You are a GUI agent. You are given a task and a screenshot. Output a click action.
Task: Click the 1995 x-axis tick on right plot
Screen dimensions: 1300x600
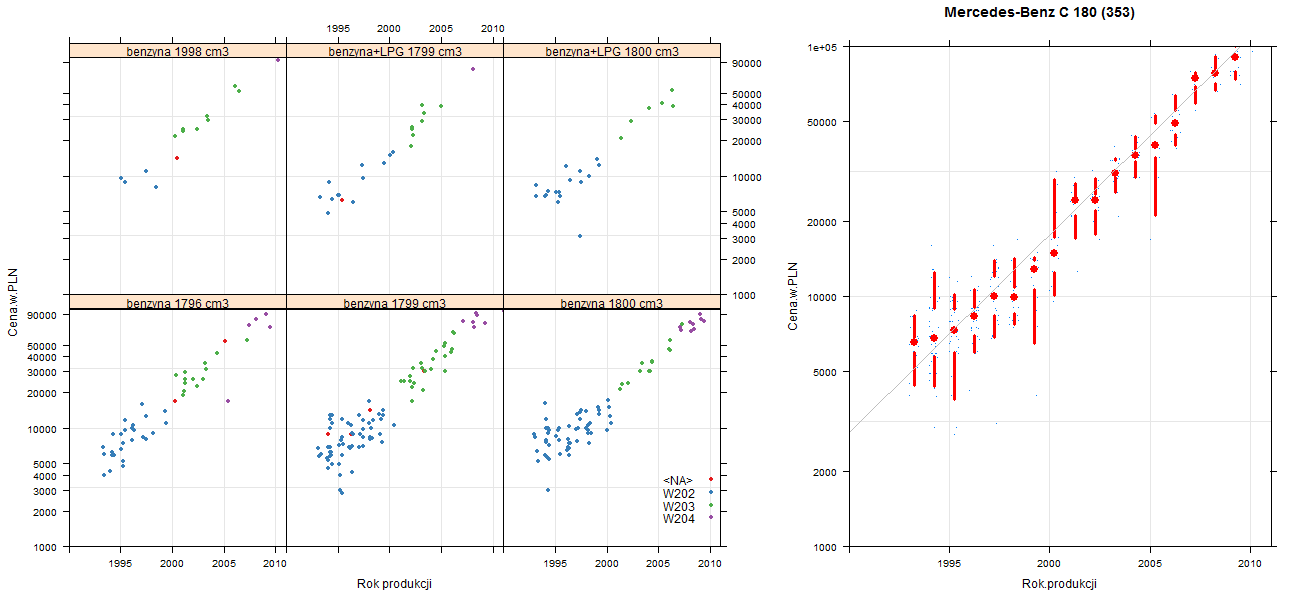950,565
